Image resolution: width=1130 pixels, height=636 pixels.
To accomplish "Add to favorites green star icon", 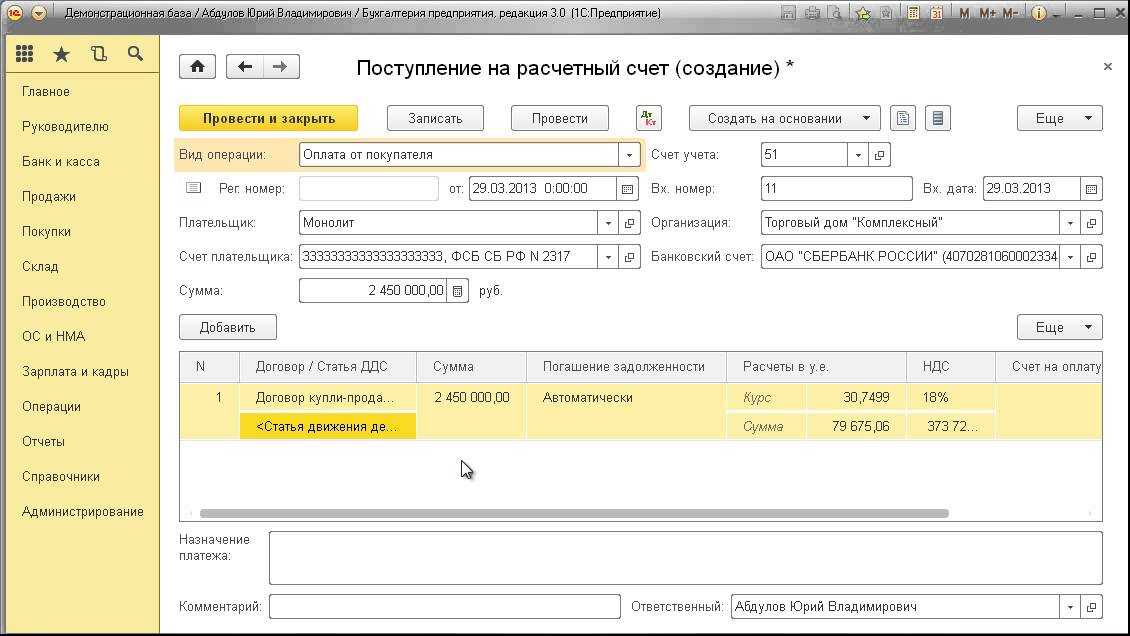I will pos(863,13).
